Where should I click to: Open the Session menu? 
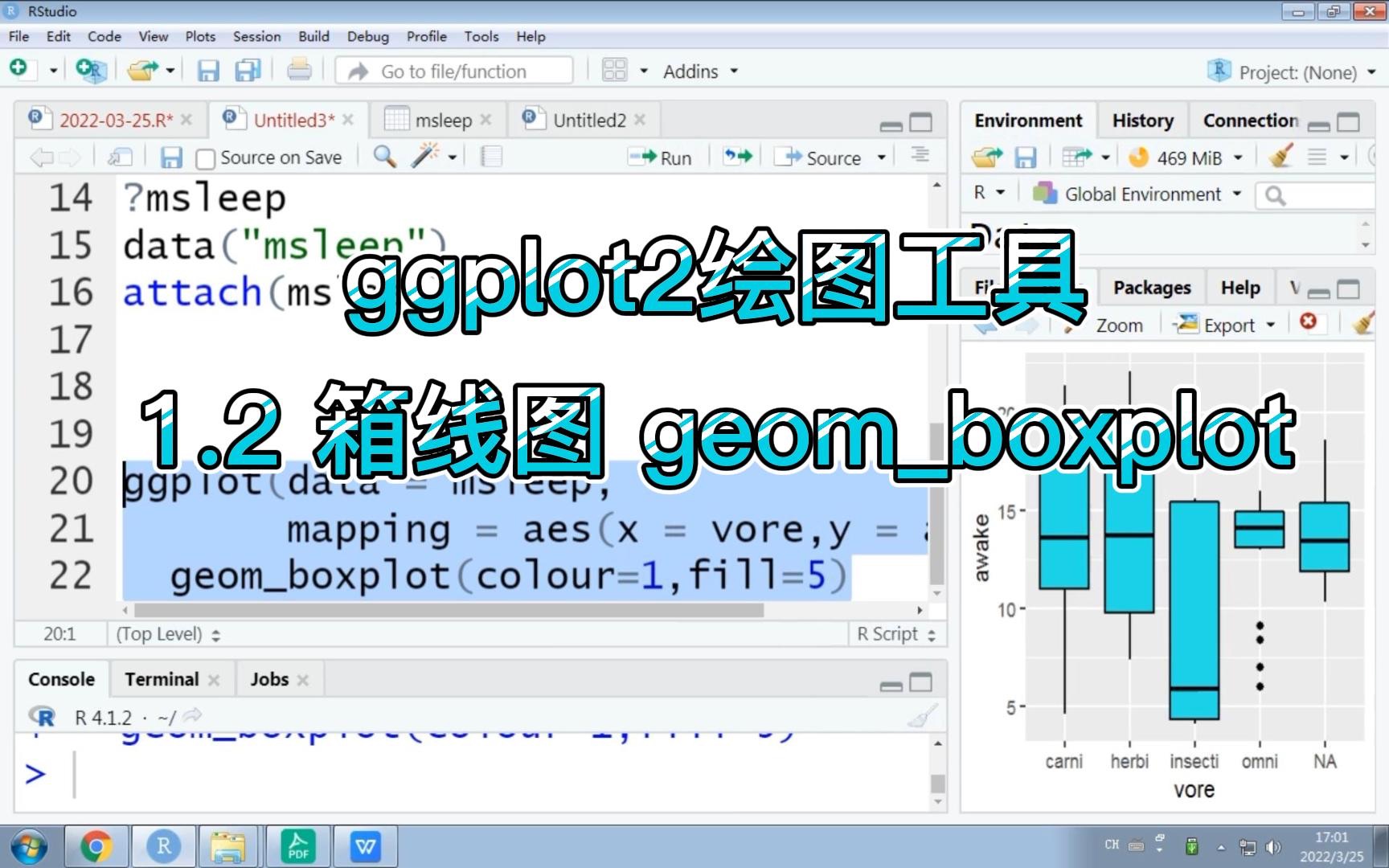pos(256,36)
